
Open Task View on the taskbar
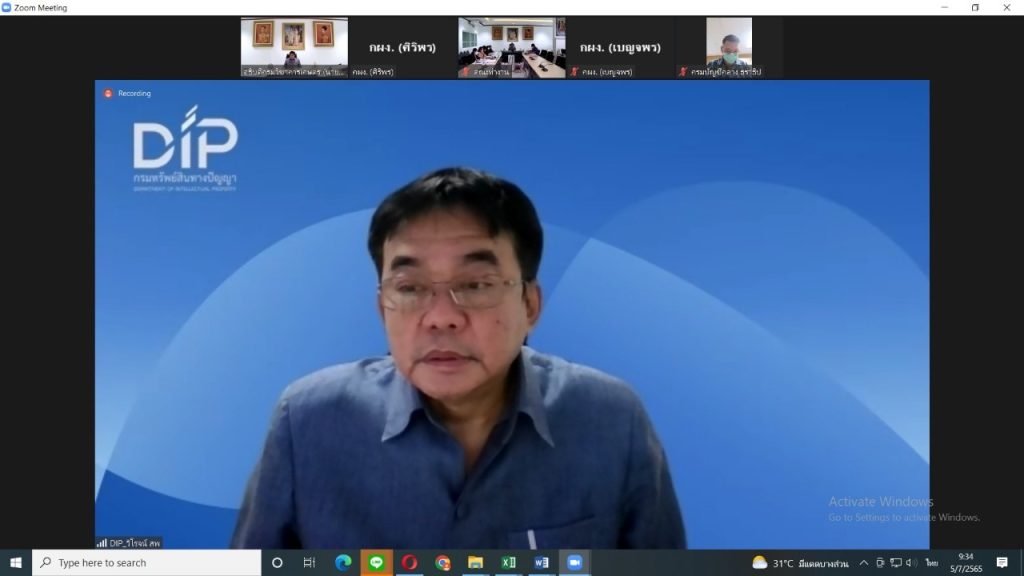(310, 562)
